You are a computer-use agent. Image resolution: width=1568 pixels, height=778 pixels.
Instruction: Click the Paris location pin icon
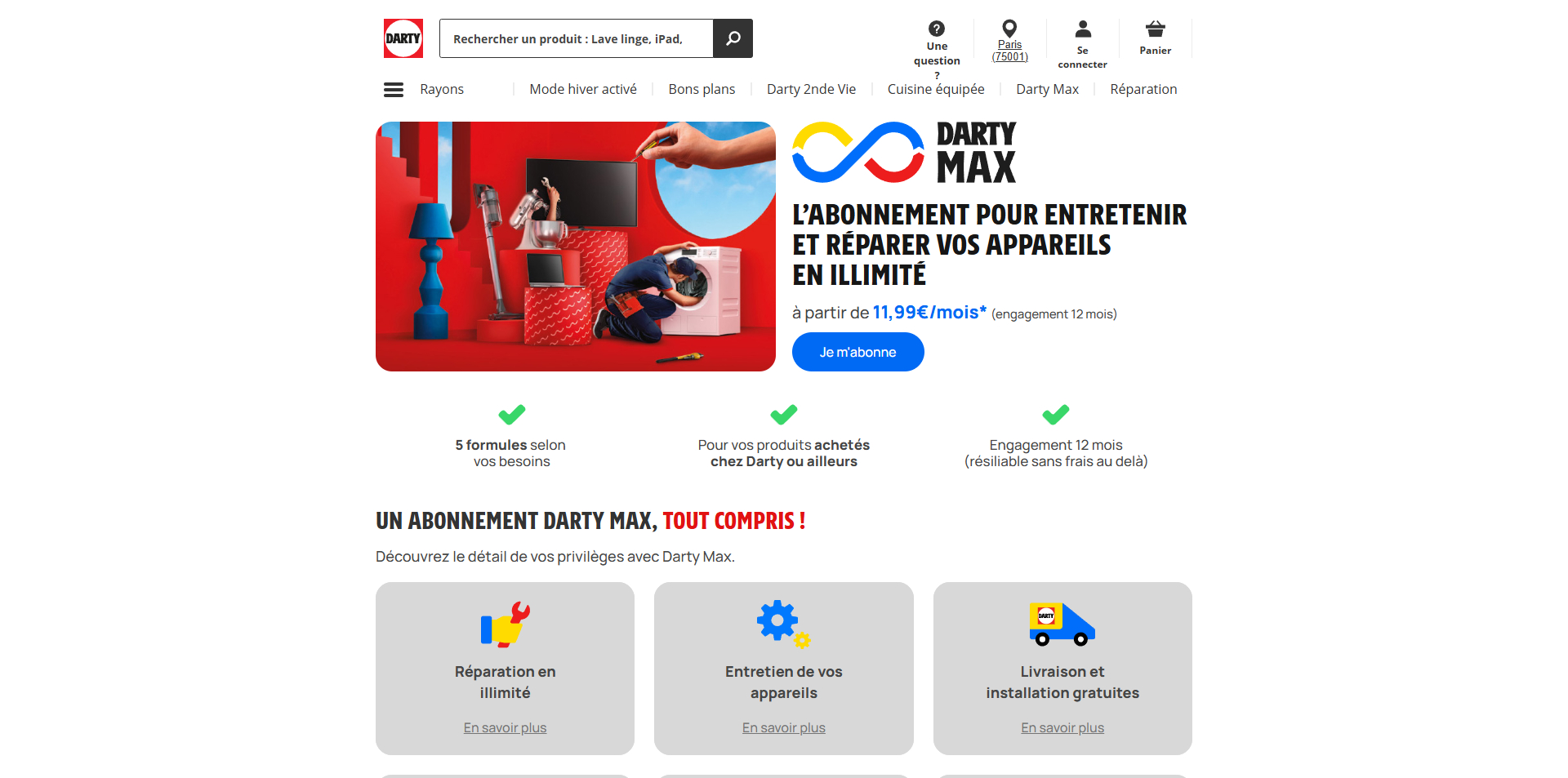pos(1009,29)
